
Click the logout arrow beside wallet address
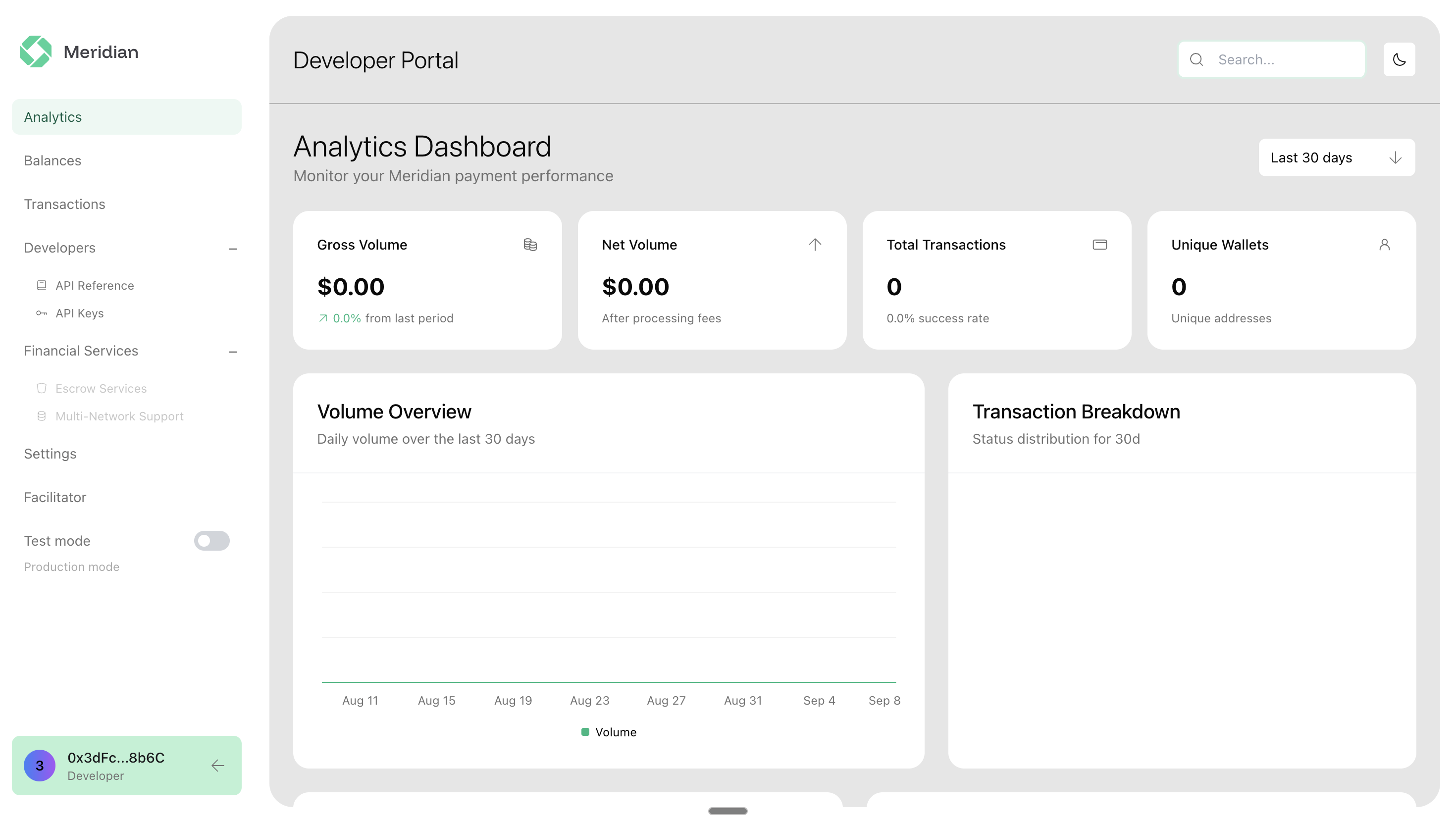pyautogui.click(x=217, y=766)
